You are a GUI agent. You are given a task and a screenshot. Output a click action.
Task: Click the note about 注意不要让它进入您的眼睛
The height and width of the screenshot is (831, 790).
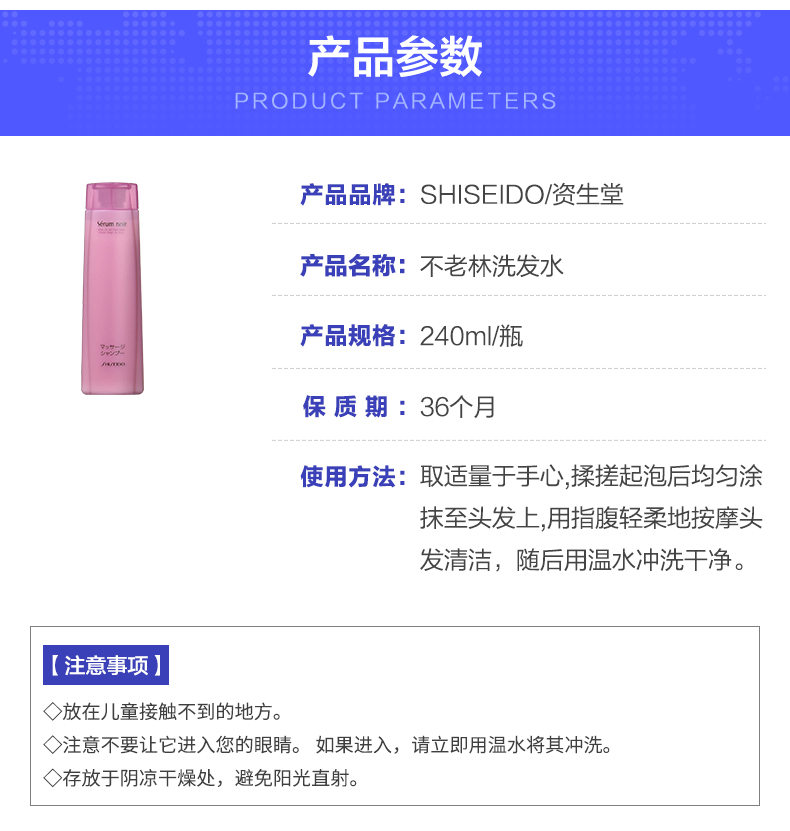[x=328, y=745]
